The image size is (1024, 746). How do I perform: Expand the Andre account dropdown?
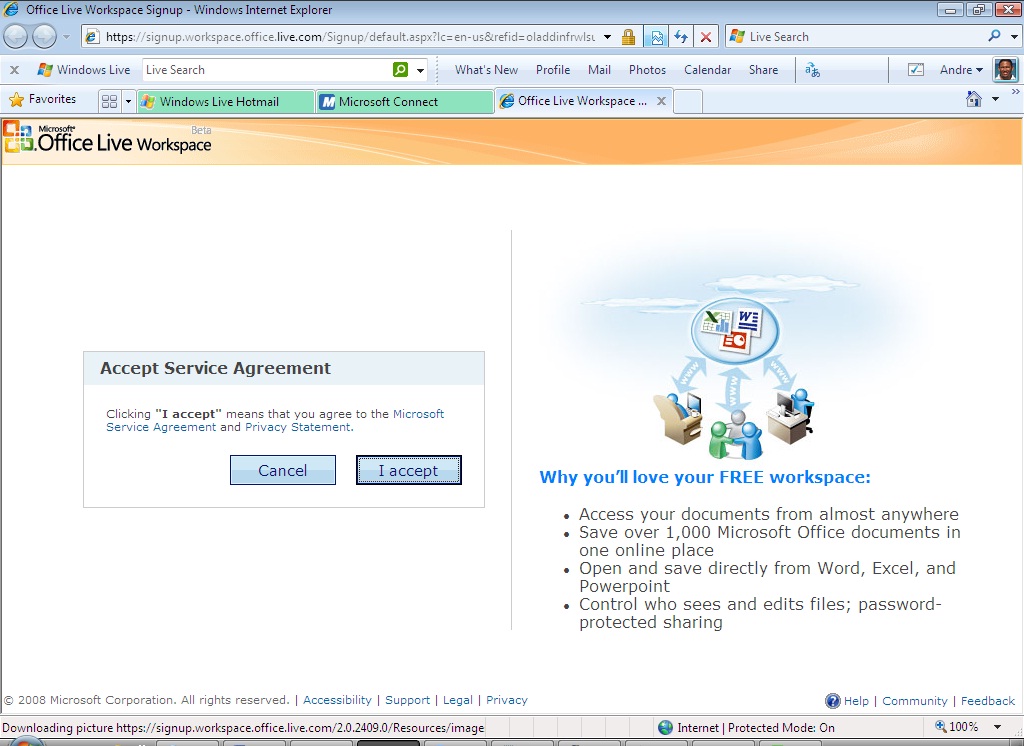click(x=961, y=70)
